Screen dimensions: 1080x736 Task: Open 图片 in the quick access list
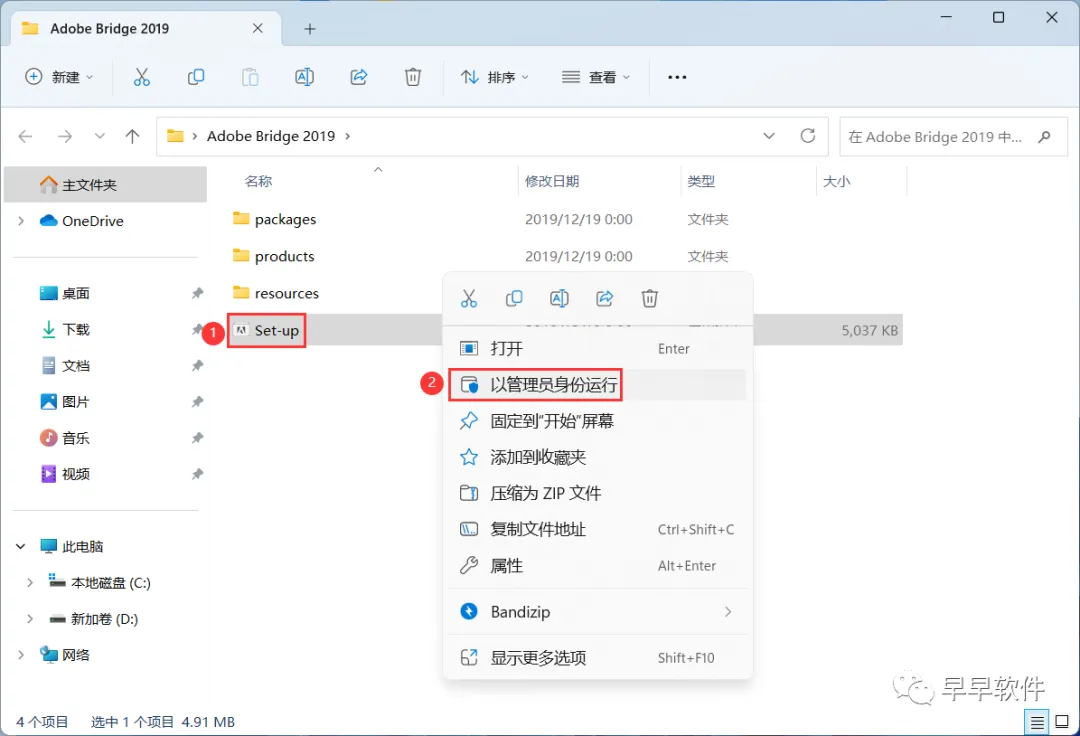tap(65, 402)
